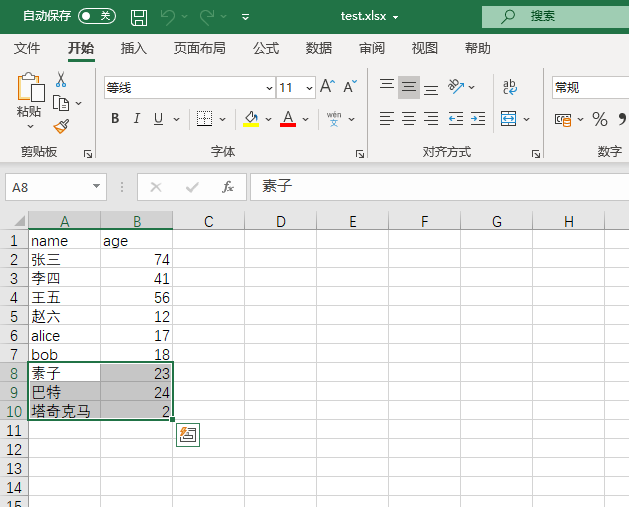The image size is (629, 507).
Task: Open the font size dropdown
Action: 309,88
